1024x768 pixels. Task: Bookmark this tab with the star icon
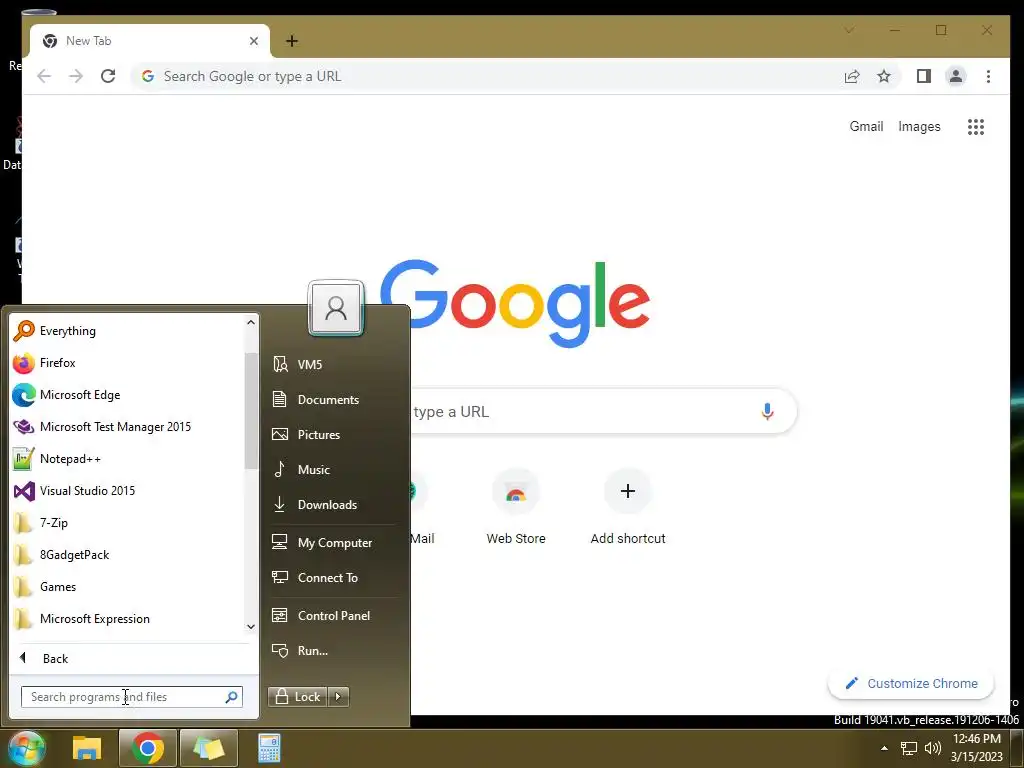tap(884, 76)
